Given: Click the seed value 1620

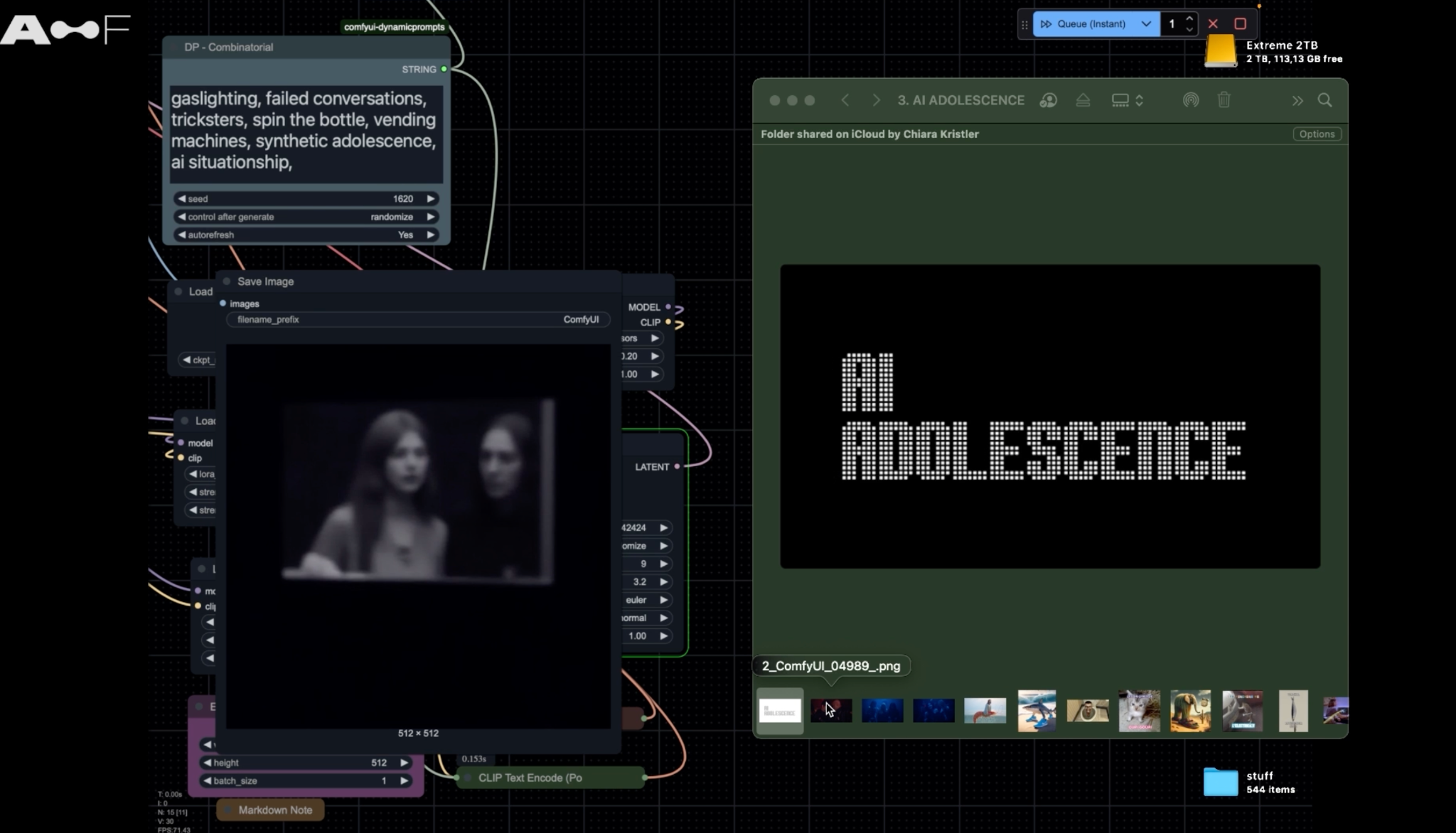Looking at the screenshot, I should tap(403, 199).
